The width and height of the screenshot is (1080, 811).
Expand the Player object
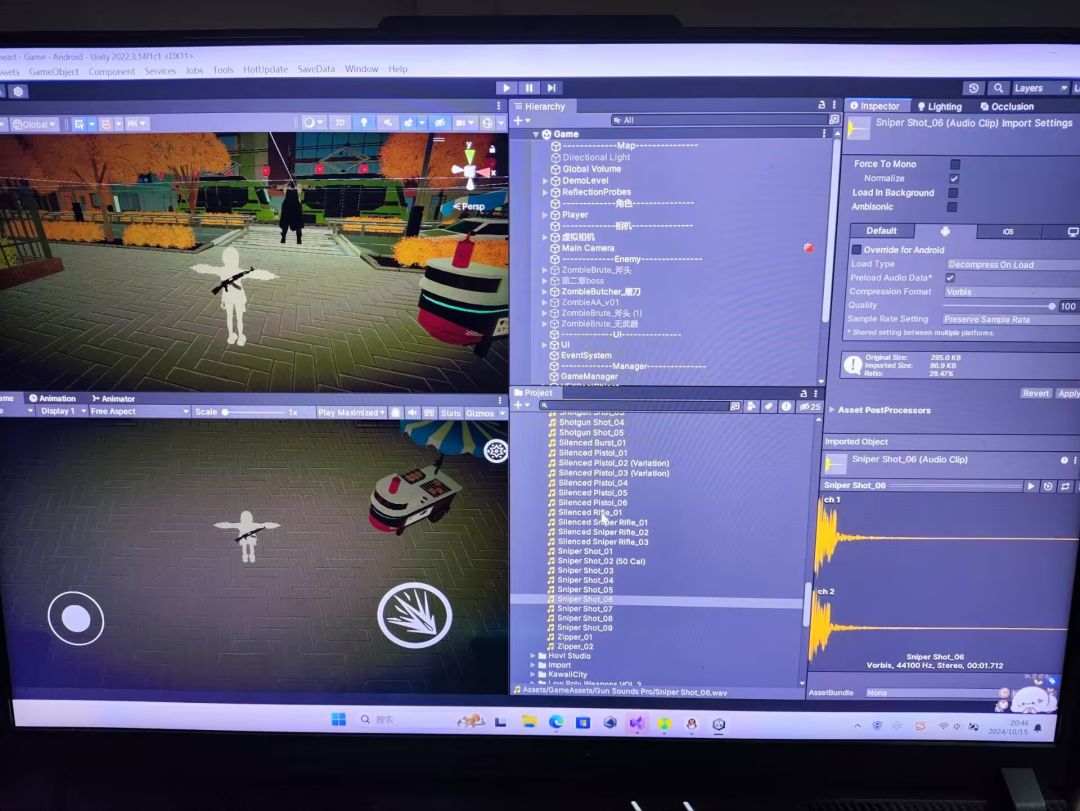545,215
